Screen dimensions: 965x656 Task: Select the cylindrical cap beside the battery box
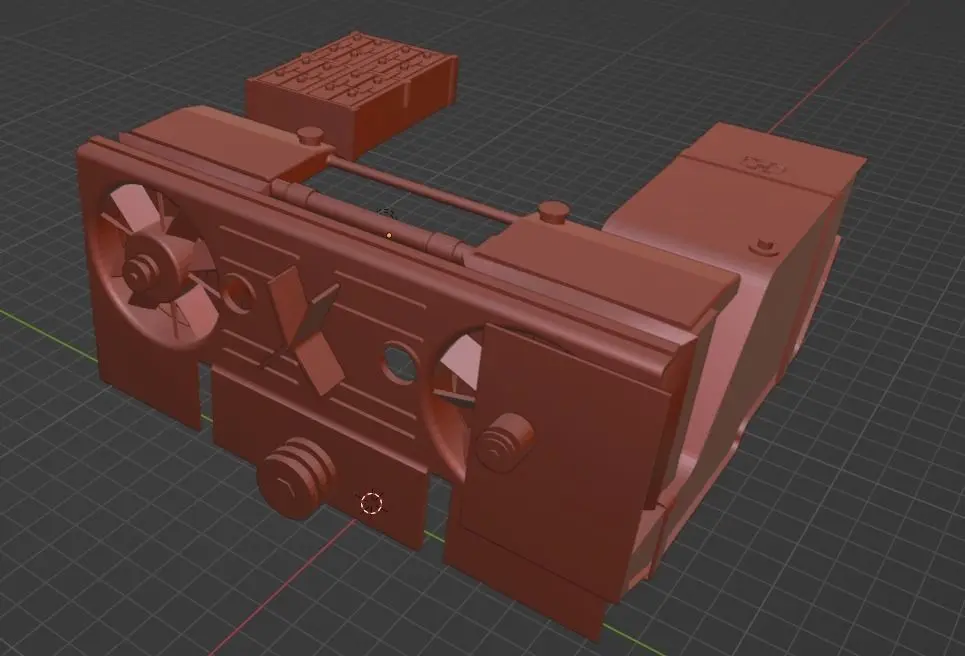click(x=310, y=136)
